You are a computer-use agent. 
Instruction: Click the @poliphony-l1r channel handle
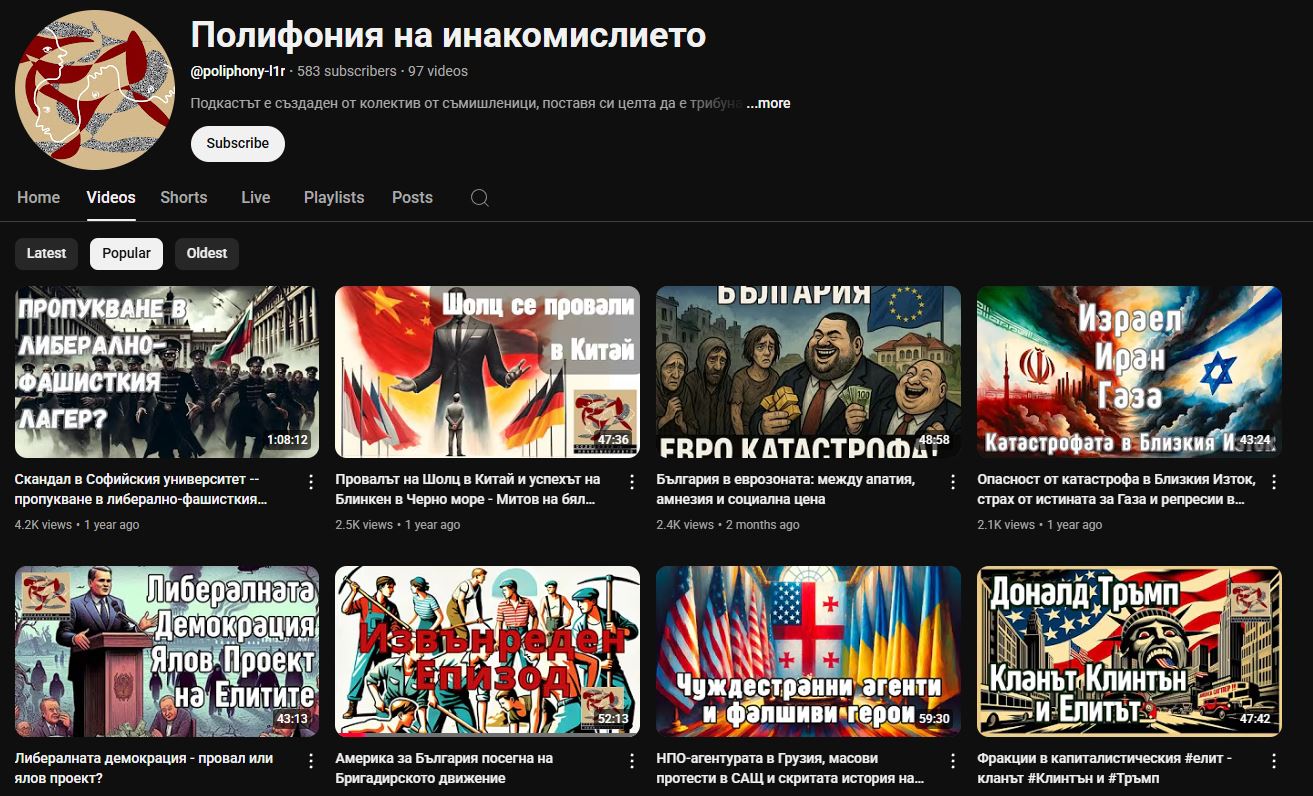point(238,71)
